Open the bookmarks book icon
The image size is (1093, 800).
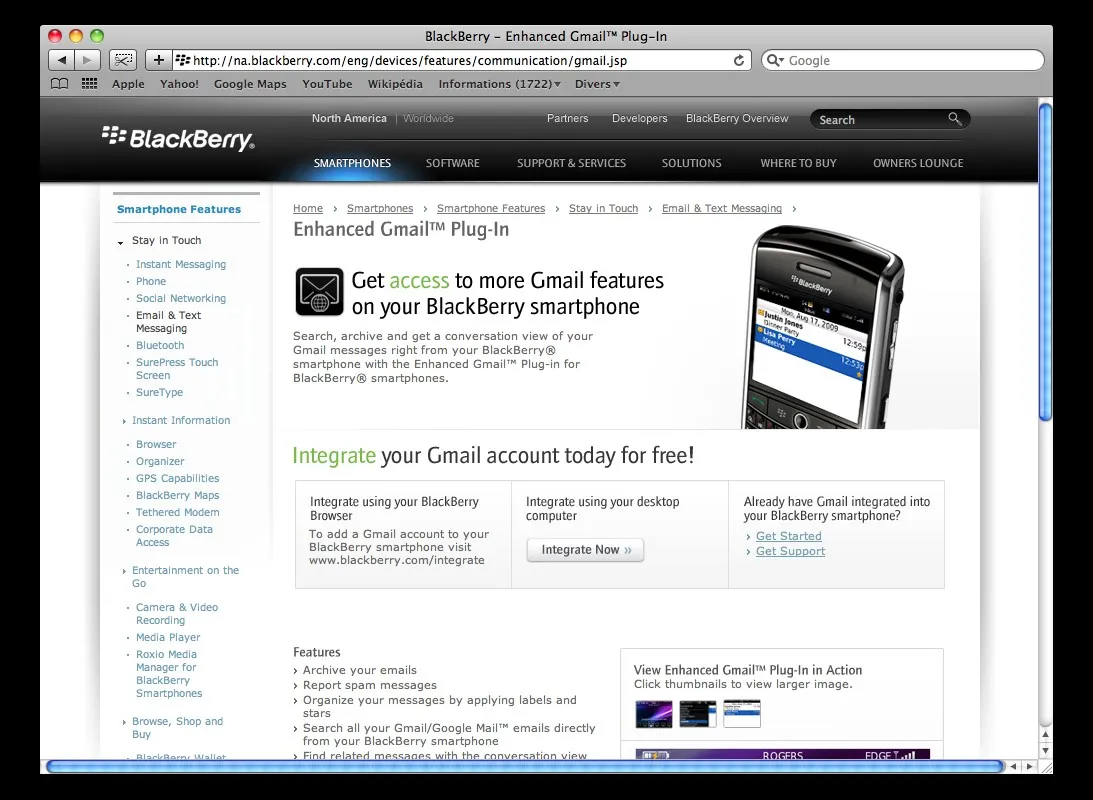(60, 84)
